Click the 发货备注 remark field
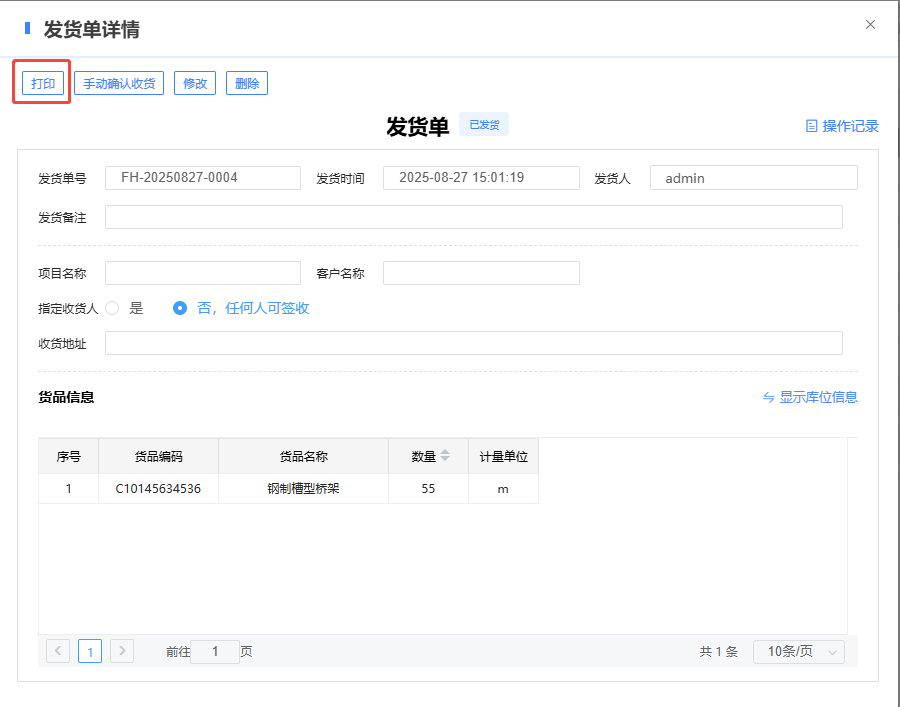Screen dimensions: 900x707 (473, 217)
